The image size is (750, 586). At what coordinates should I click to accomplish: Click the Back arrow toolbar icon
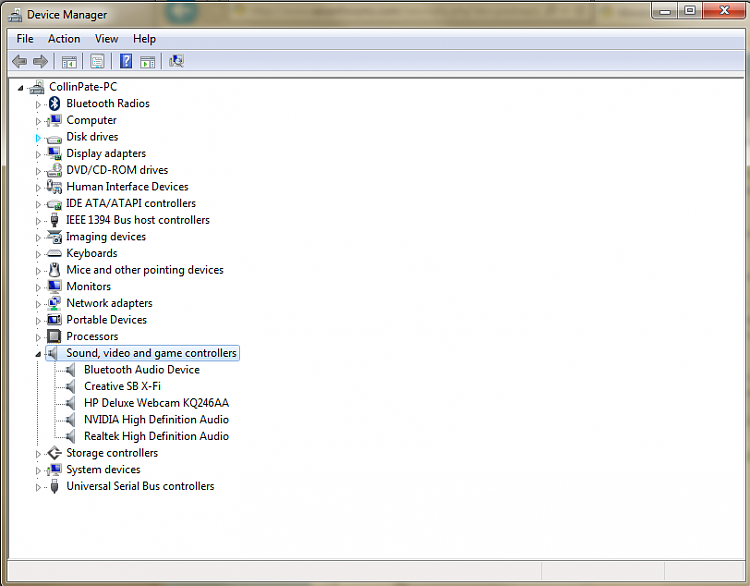pyautogui.click(x=19, y=61)
